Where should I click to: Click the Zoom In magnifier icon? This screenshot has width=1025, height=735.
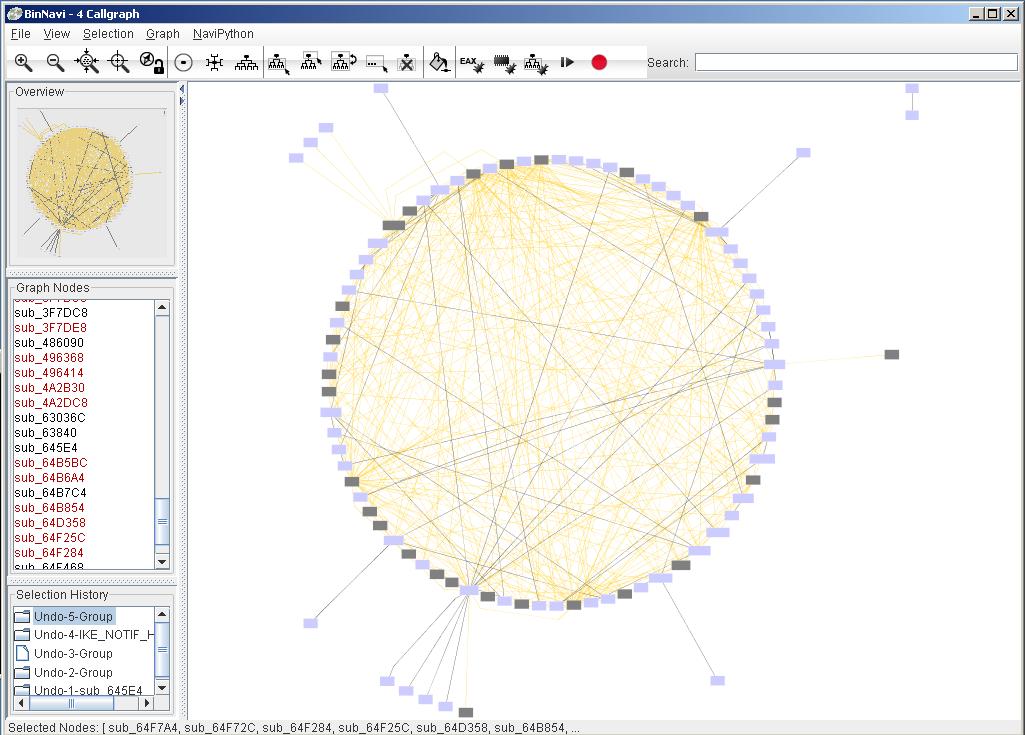point(24,63)
